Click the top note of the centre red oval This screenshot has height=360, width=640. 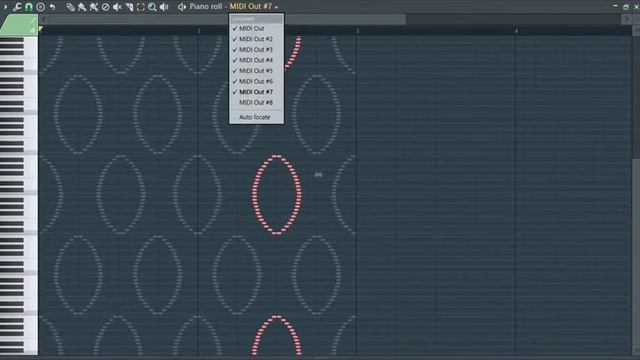[277, 156]
